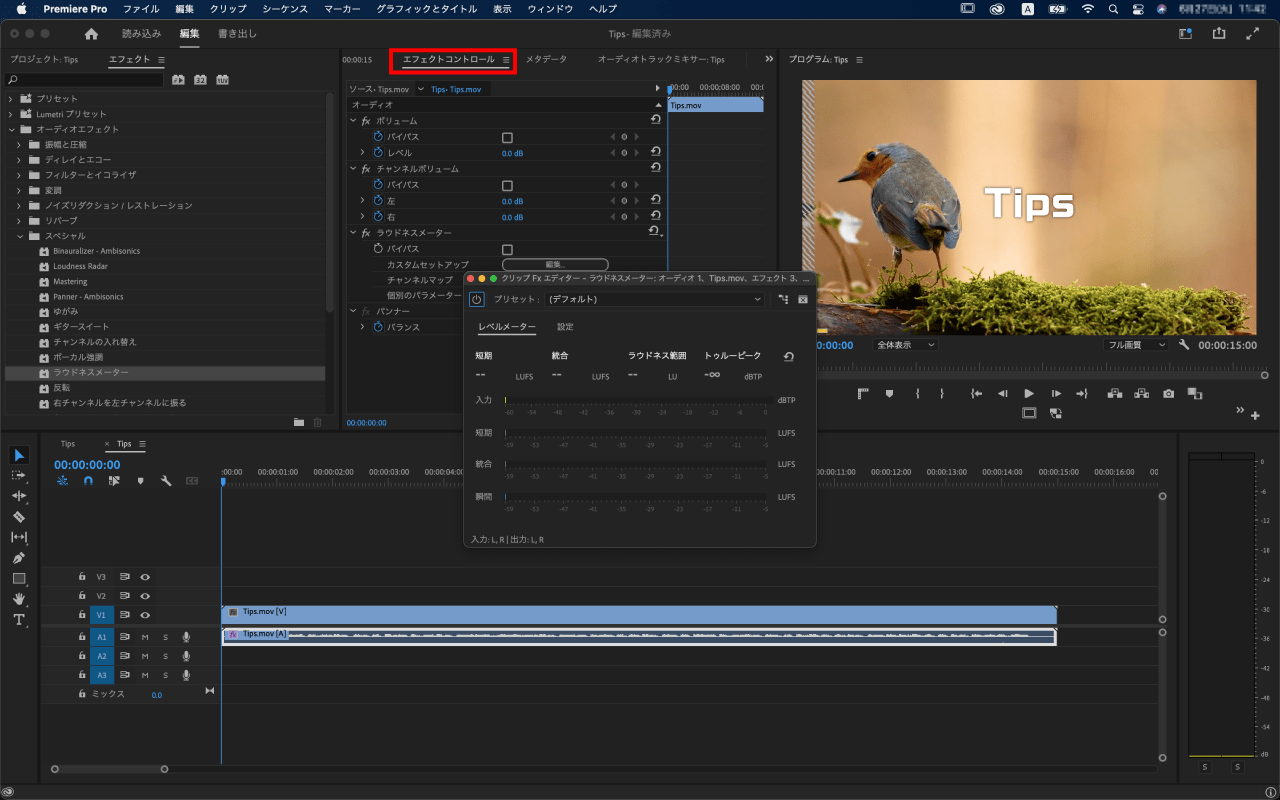
Task: Open the シーケンス menu
Action: [285, 9]
